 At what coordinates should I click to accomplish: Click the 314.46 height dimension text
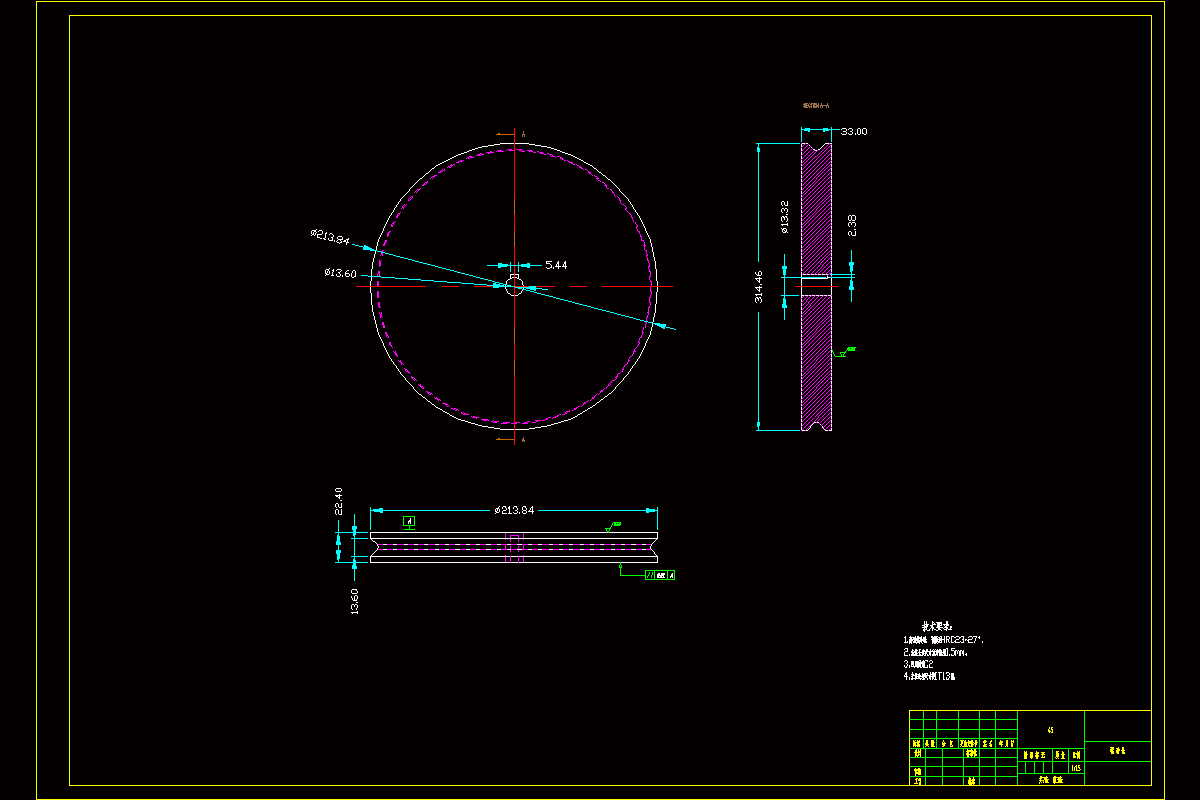[759, 286]
